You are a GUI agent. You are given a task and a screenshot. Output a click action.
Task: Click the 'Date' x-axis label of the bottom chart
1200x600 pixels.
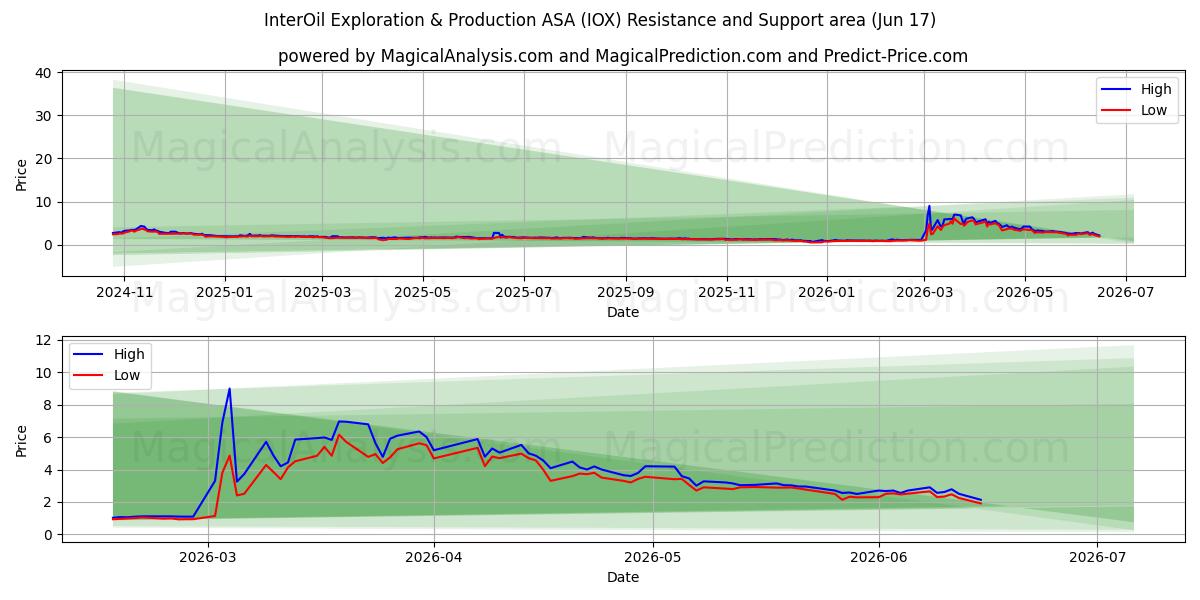point(623,577)
